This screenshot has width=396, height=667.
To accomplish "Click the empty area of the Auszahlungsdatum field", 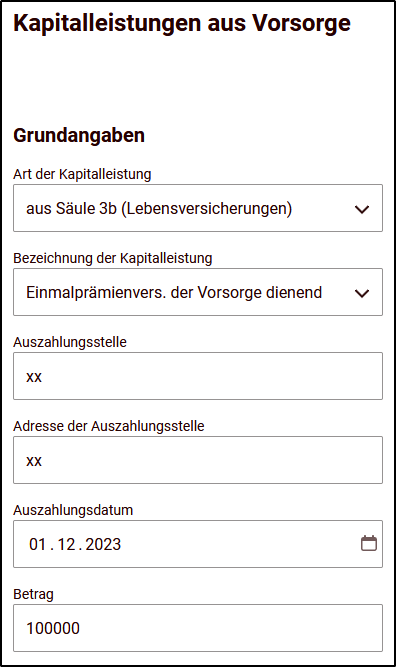I will 238,544.
